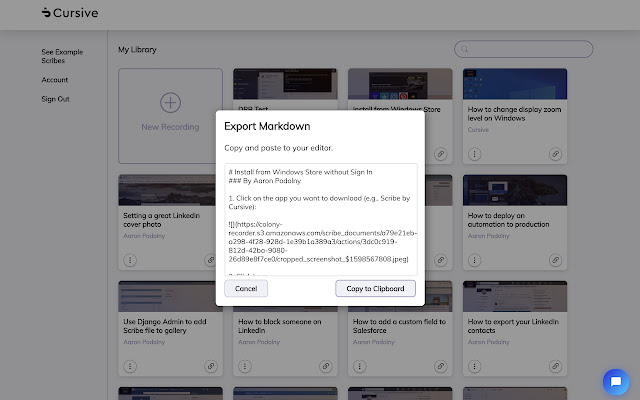
Task: Open the chat support bubble
Action: 616,382
